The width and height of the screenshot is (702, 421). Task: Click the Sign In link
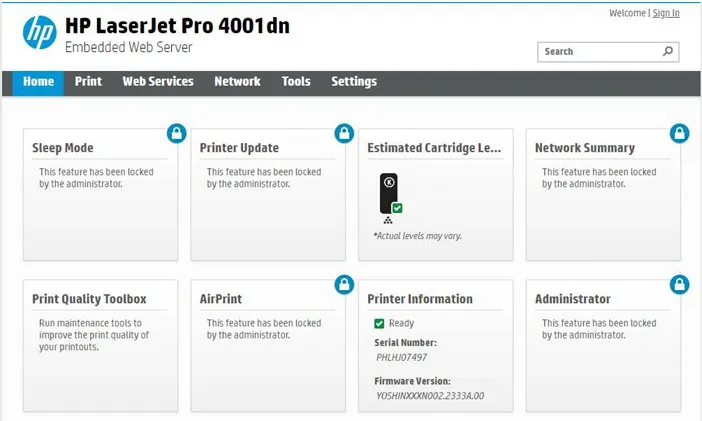pyautogui.click(x=666, y=13)
